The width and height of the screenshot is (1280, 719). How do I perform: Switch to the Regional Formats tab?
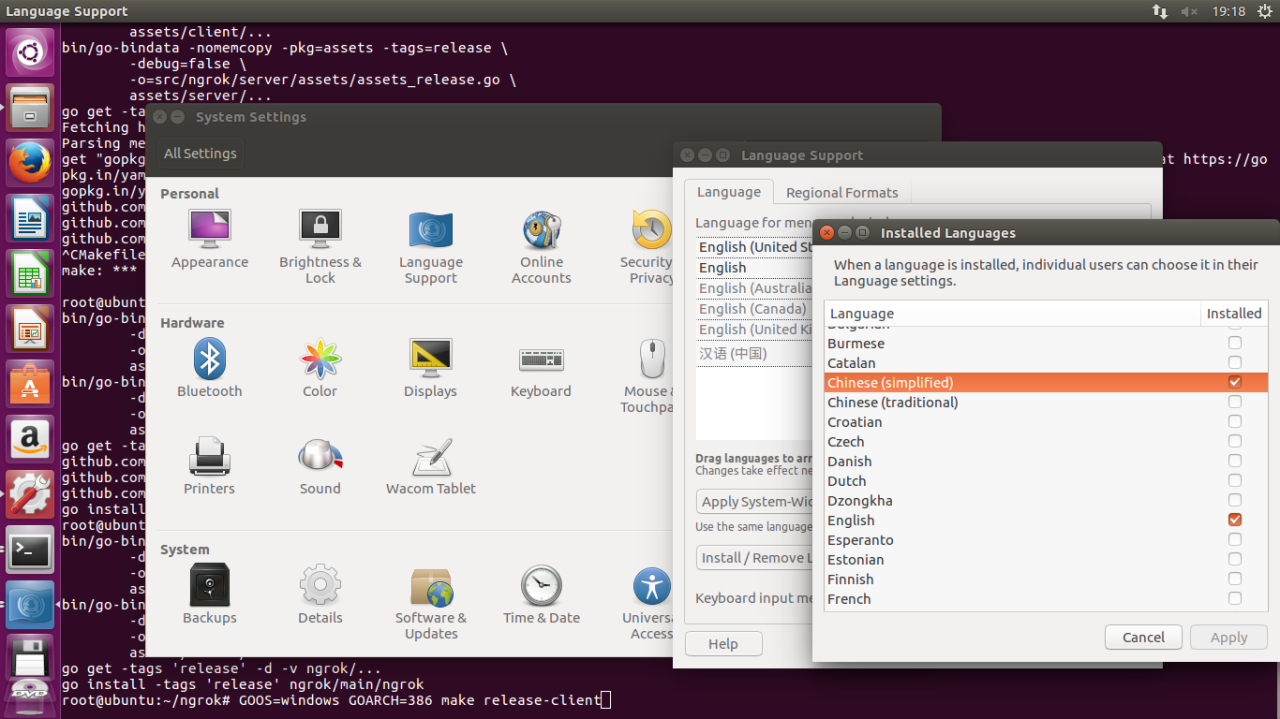click(x=841, y=192)
